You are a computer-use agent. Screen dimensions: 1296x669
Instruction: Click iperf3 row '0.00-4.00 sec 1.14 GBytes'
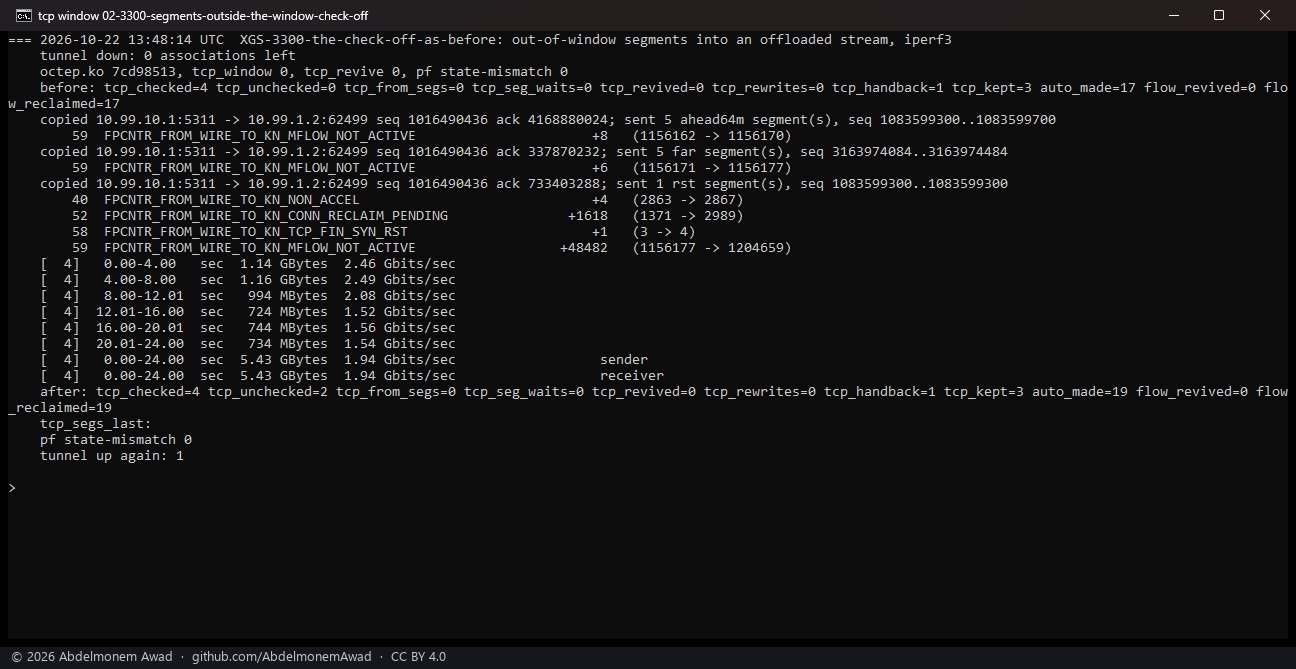[248, 264]
